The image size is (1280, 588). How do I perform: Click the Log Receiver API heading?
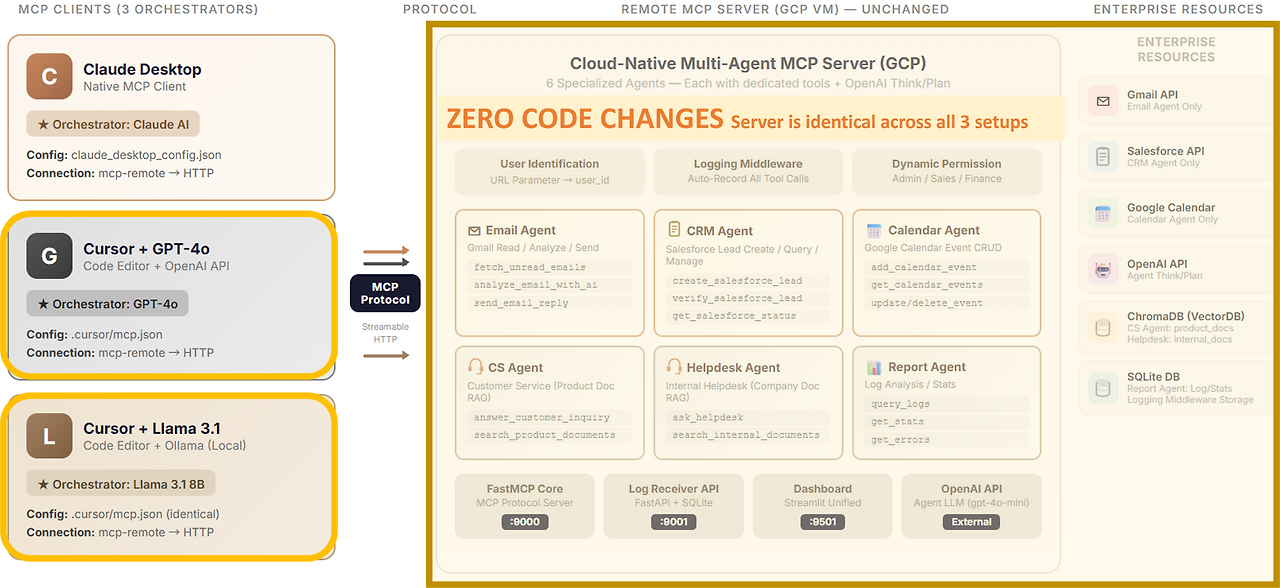click(x=673, y=489)
